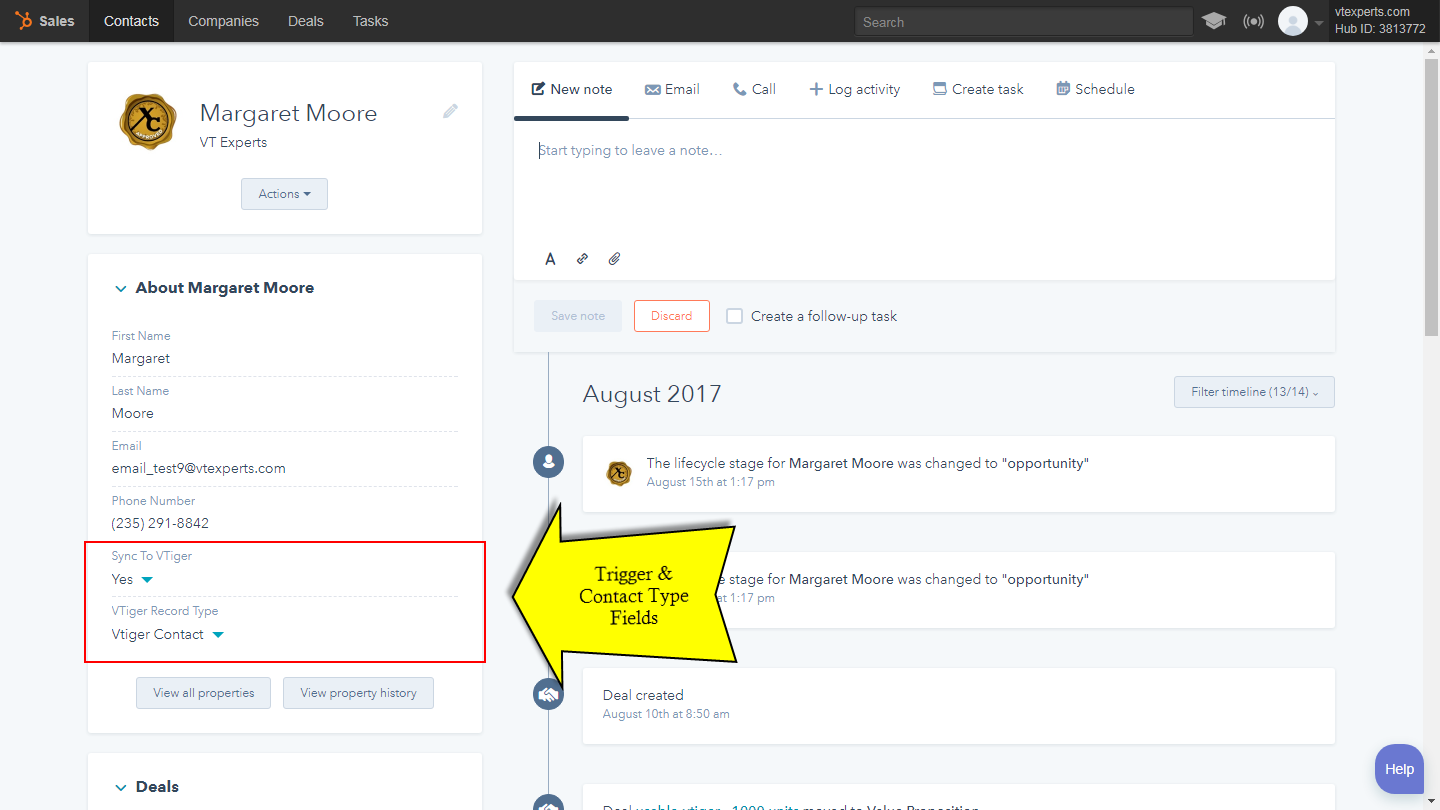The width and height of the screenshot is (1440, 810).
Task: Switch to the Email tab
Action: pos(672,89)
